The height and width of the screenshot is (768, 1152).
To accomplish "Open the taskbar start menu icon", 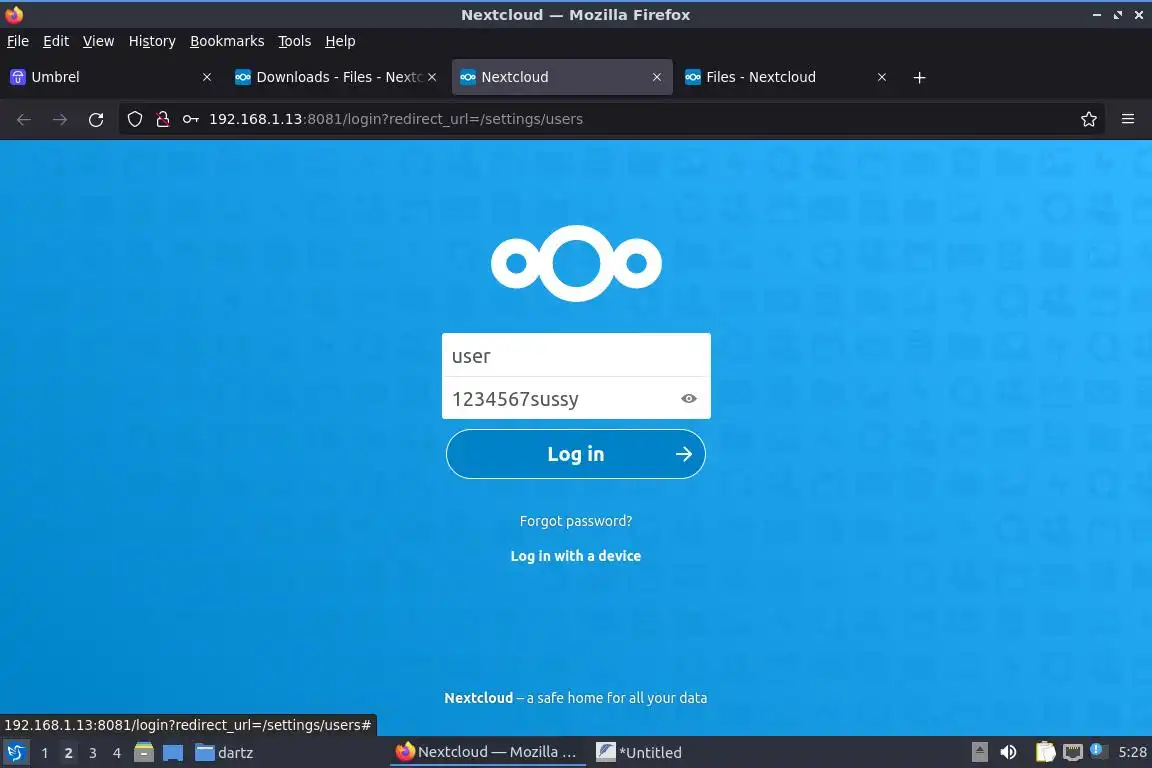I will tap(15, 753).
